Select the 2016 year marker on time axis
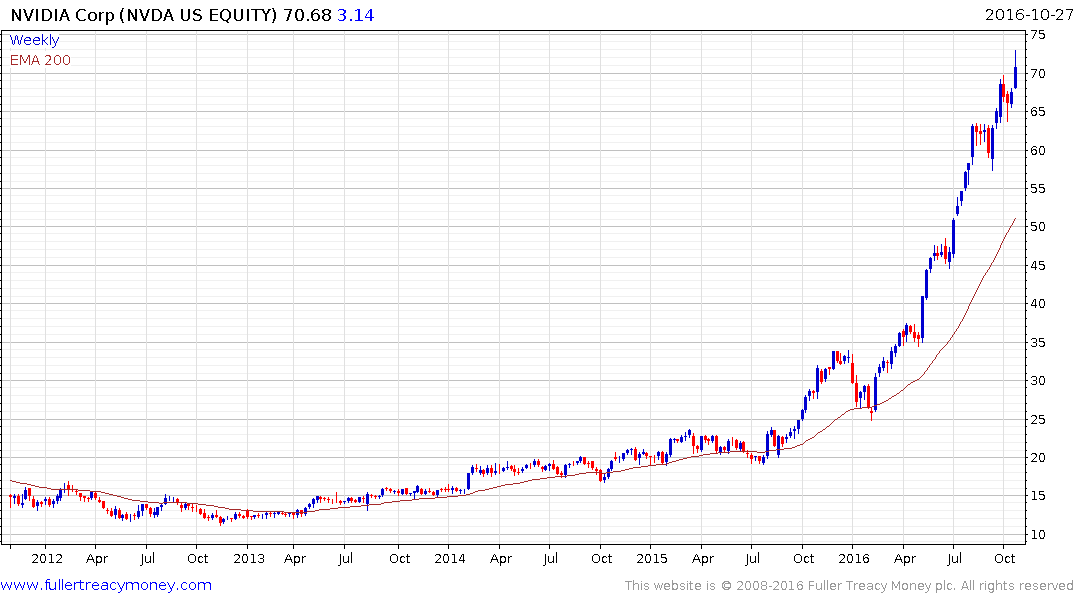1075x600 pixels. point(853,558)
